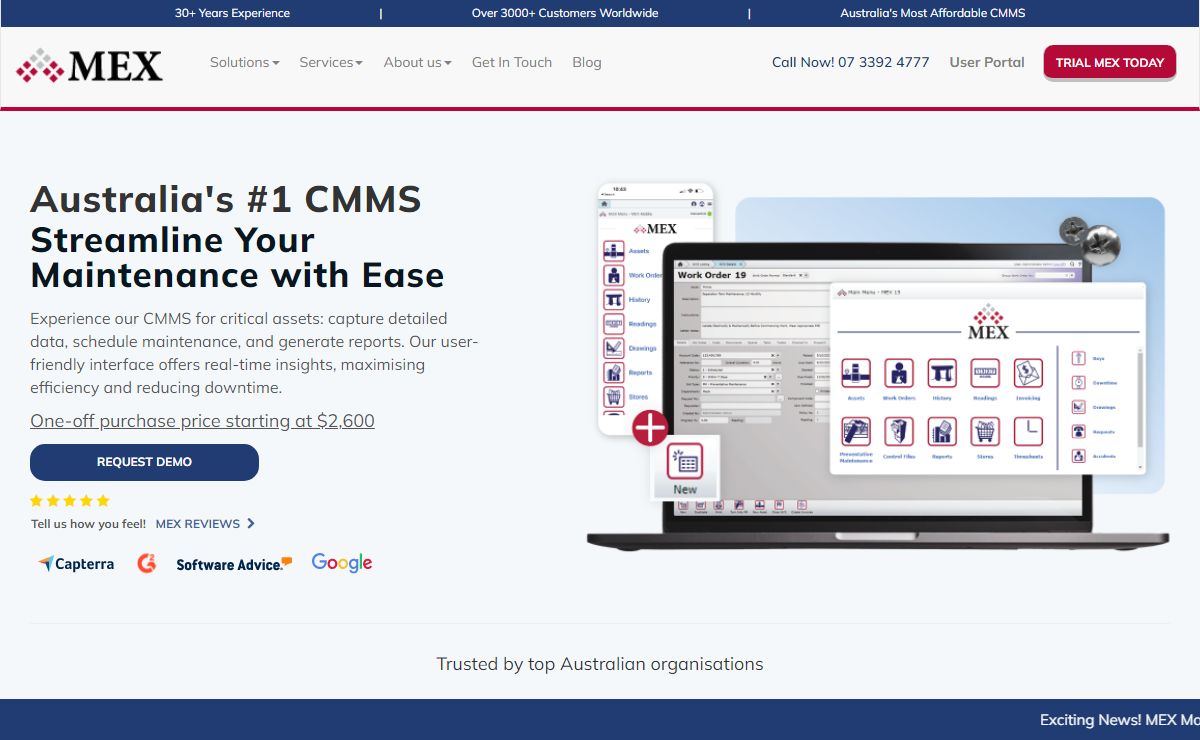This screenshot has width=1200, height=740.
Task: Open the Capterra review logo
Action: tap(76, 564)
